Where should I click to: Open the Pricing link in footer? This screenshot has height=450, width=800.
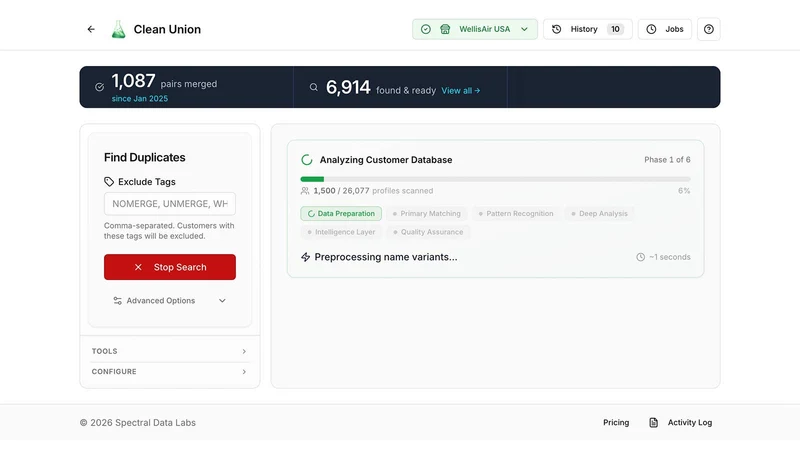pos(616,422)
